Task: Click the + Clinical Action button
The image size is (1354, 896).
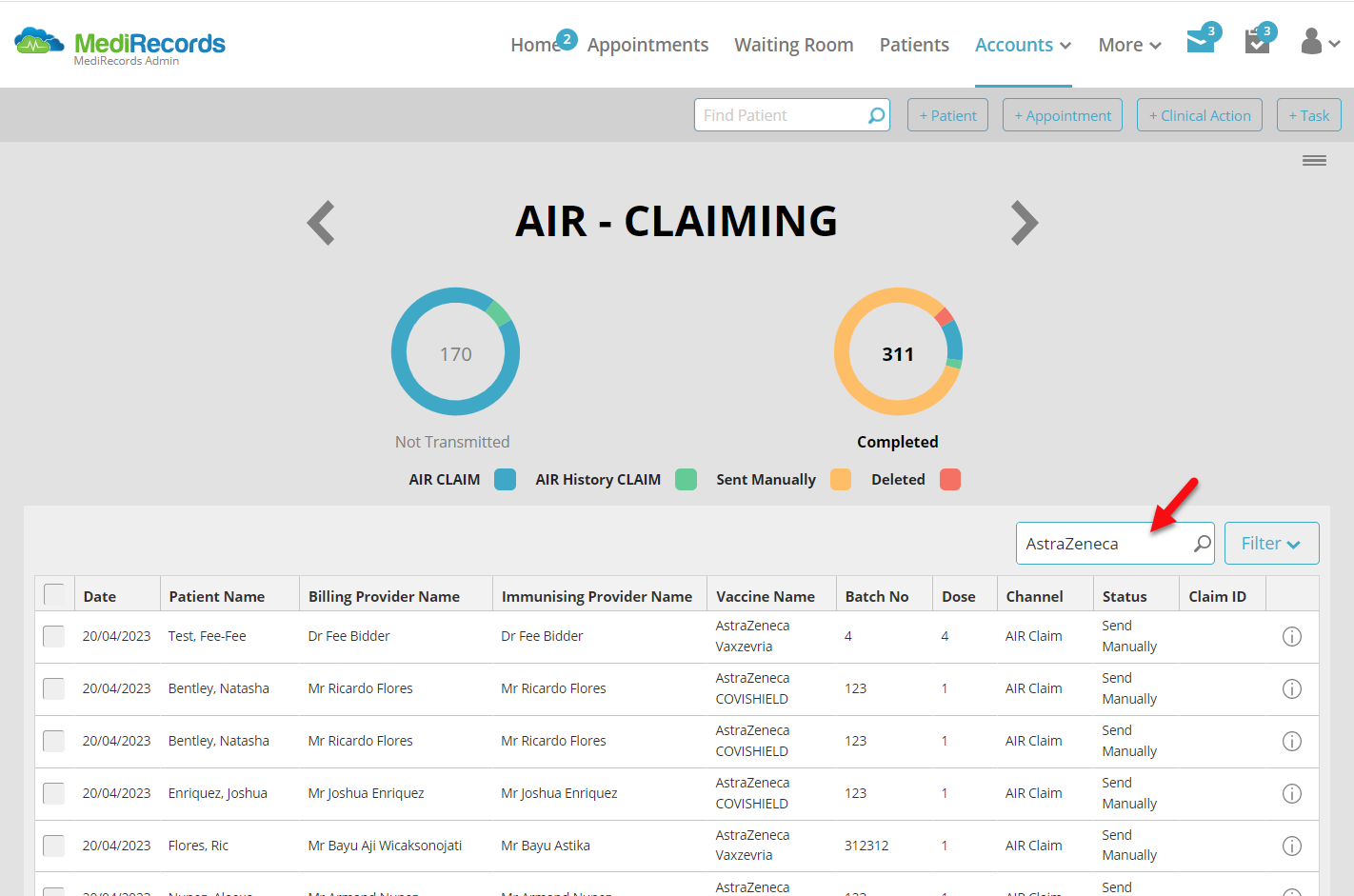Action: tap(1200, 115)
